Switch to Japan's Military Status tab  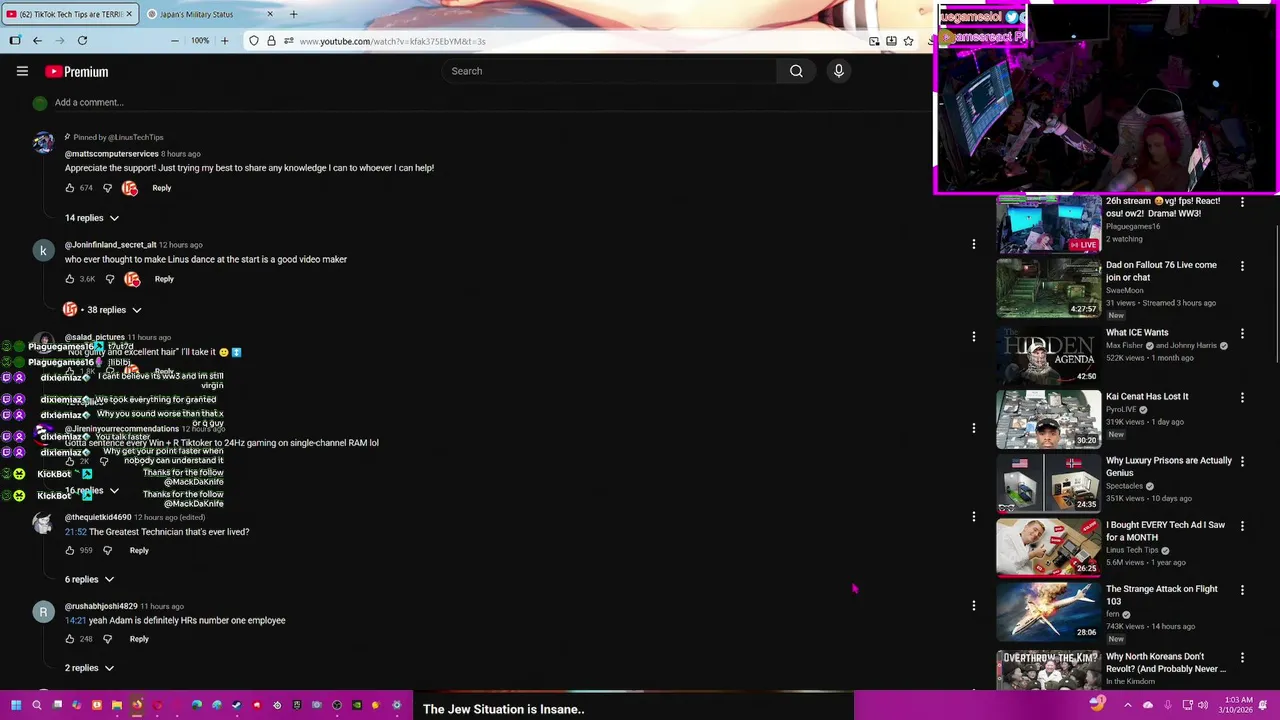click(x=209, y=14)
